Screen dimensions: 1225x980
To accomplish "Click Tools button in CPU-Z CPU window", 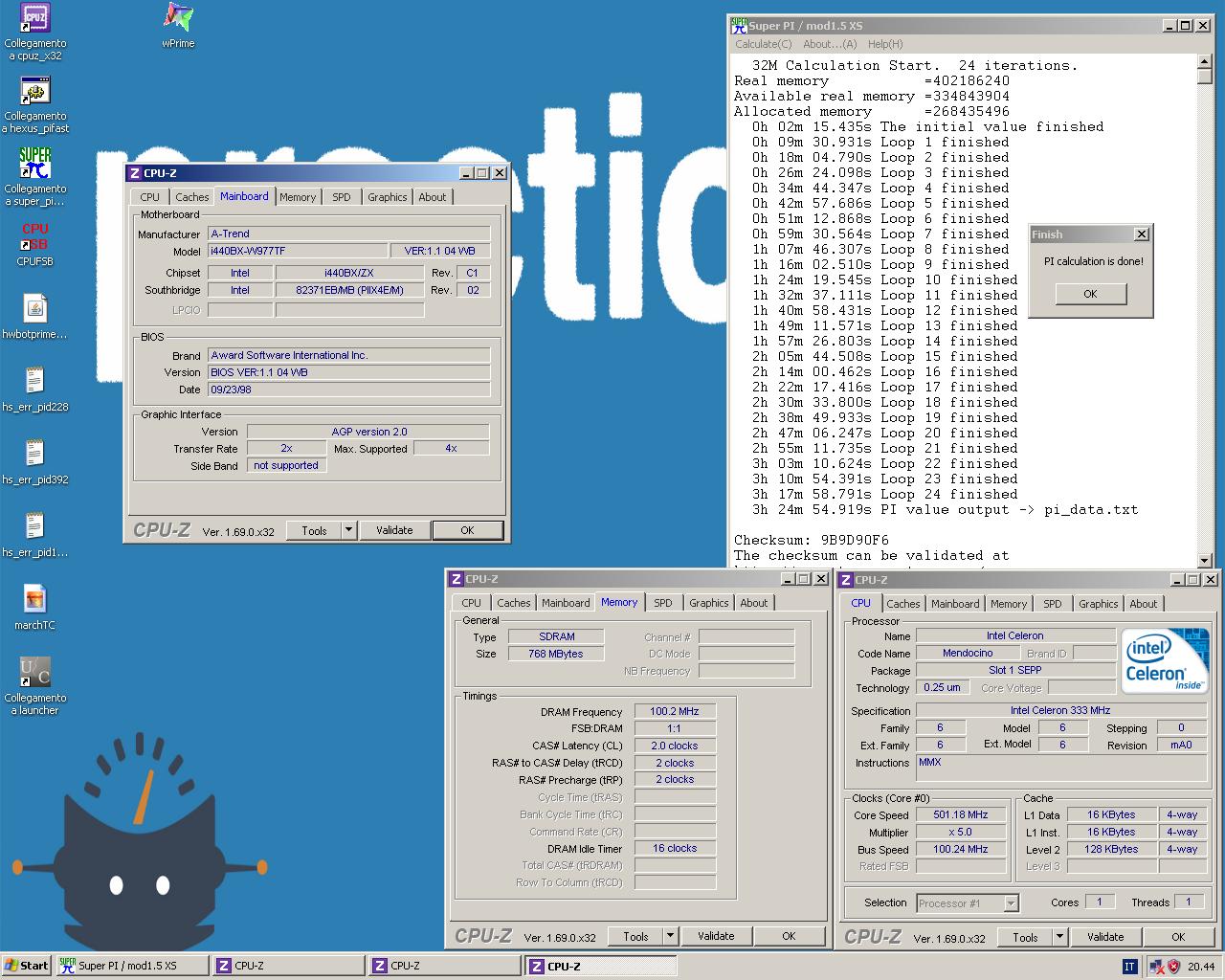I will (1025, 938).
